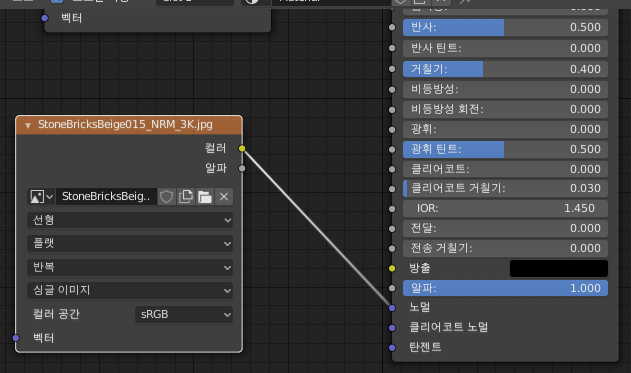Click the 벡터 input socket on the image node

[x=16, y=338]
